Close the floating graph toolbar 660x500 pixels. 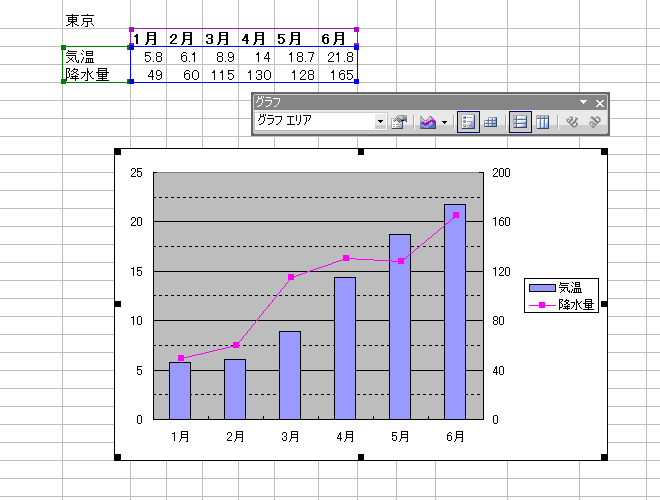pos(599,103)
